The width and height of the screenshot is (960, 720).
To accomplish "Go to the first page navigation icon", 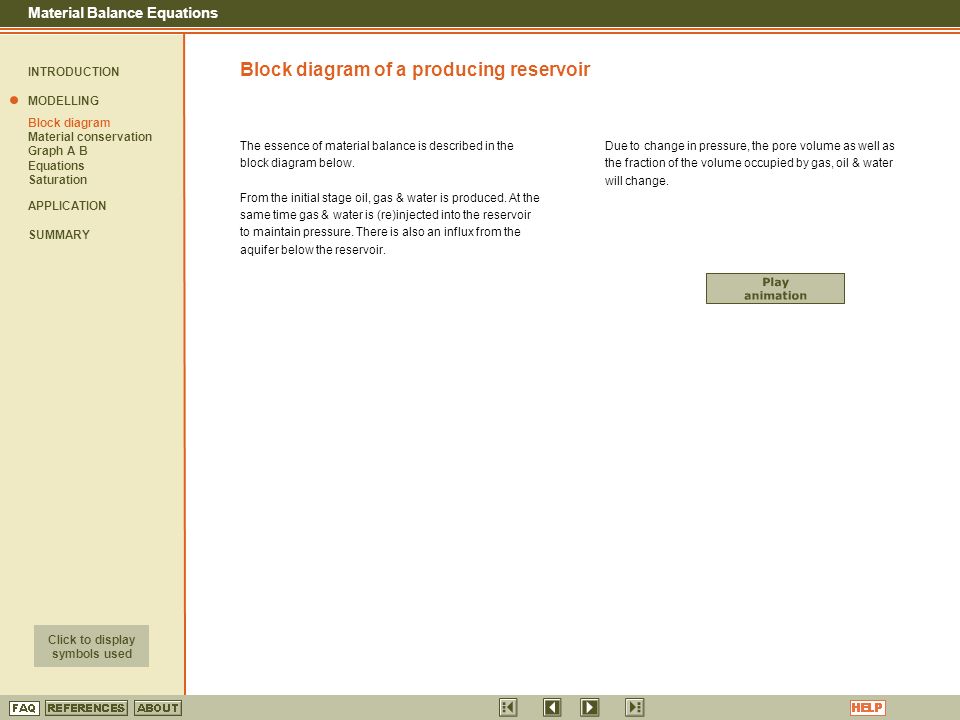I will [x=508, y=707].
